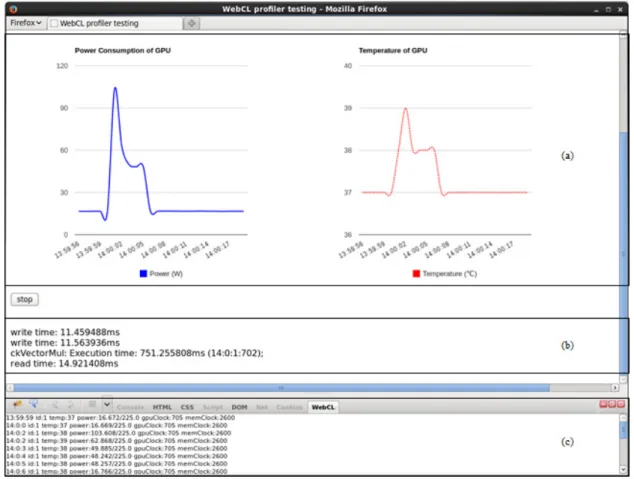Image resolution: width=634 pixels, height=479 pixels.
Task: Click the Temperature (°C) legend label
Action: click(450, 274)
